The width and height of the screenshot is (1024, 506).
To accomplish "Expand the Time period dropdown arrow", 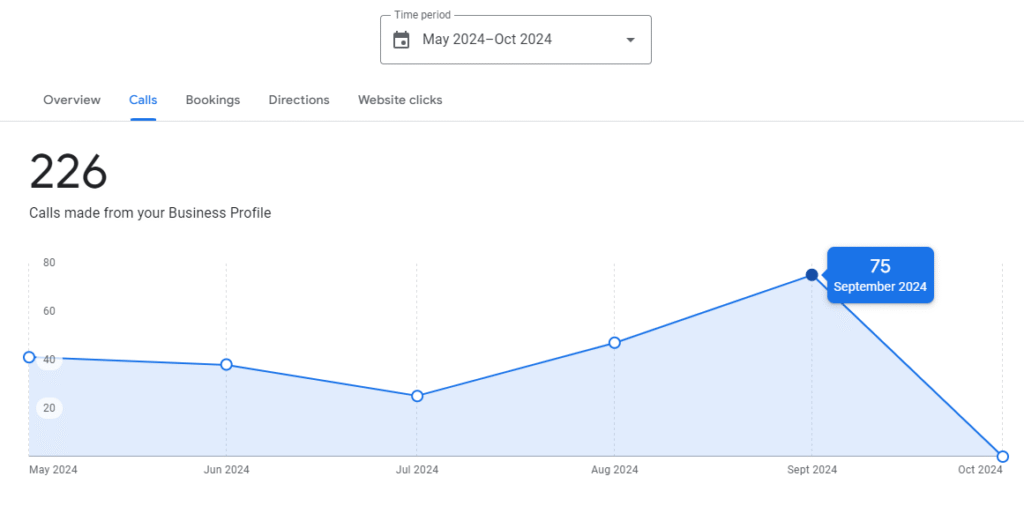I will [x=630, y=40].
